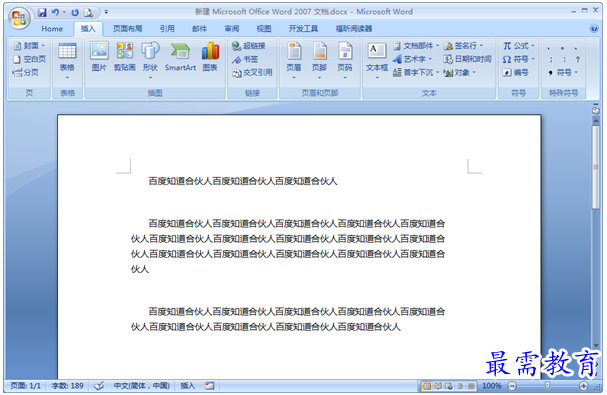
Task: Switch to Full Screen Reading view
Action: point(438,386)
